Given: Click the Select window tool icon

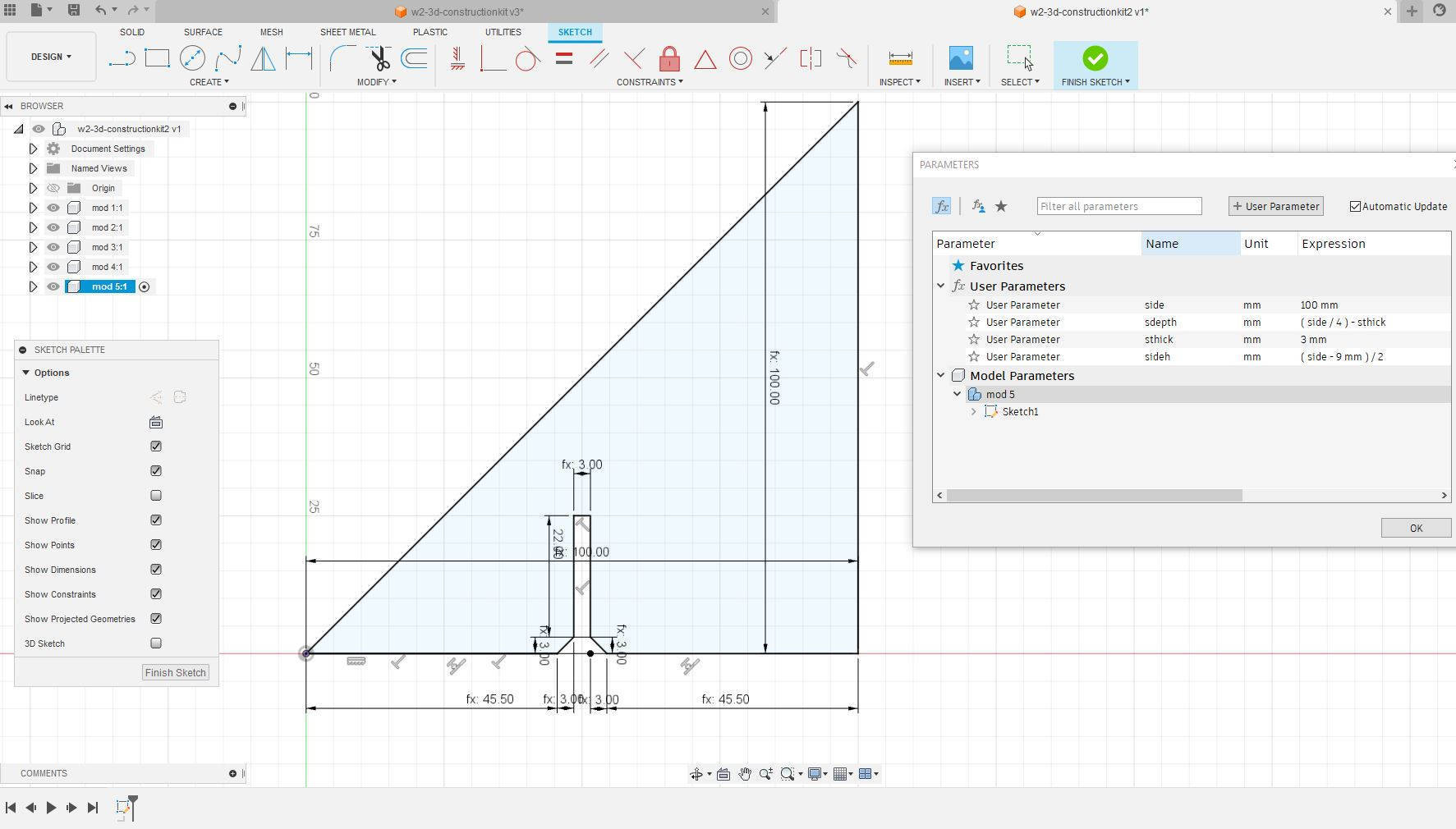Looking at the screenshot, I should tap(1020, 58).
